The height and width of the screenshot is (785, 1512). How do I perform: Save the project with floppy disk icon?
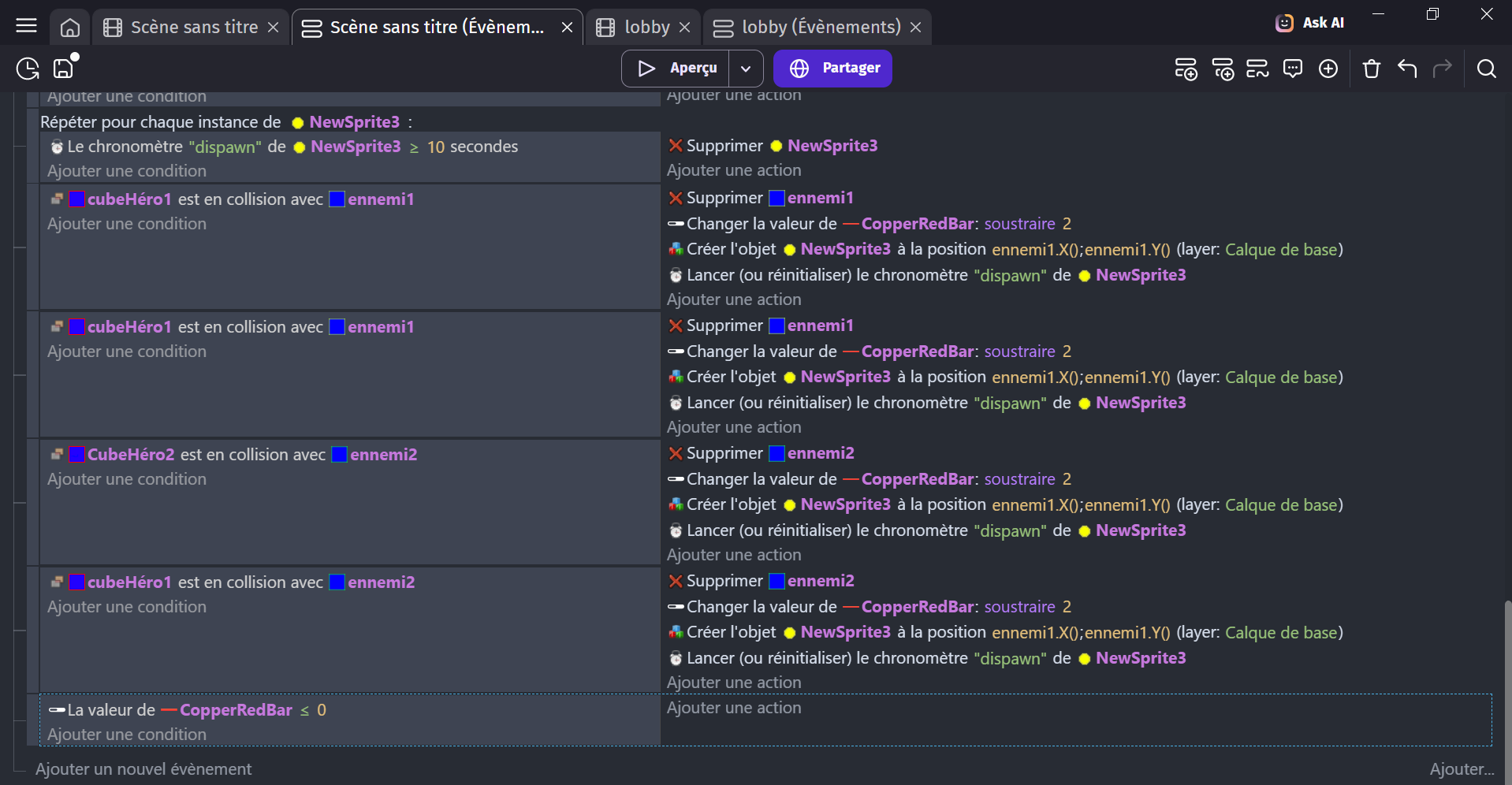63,69
